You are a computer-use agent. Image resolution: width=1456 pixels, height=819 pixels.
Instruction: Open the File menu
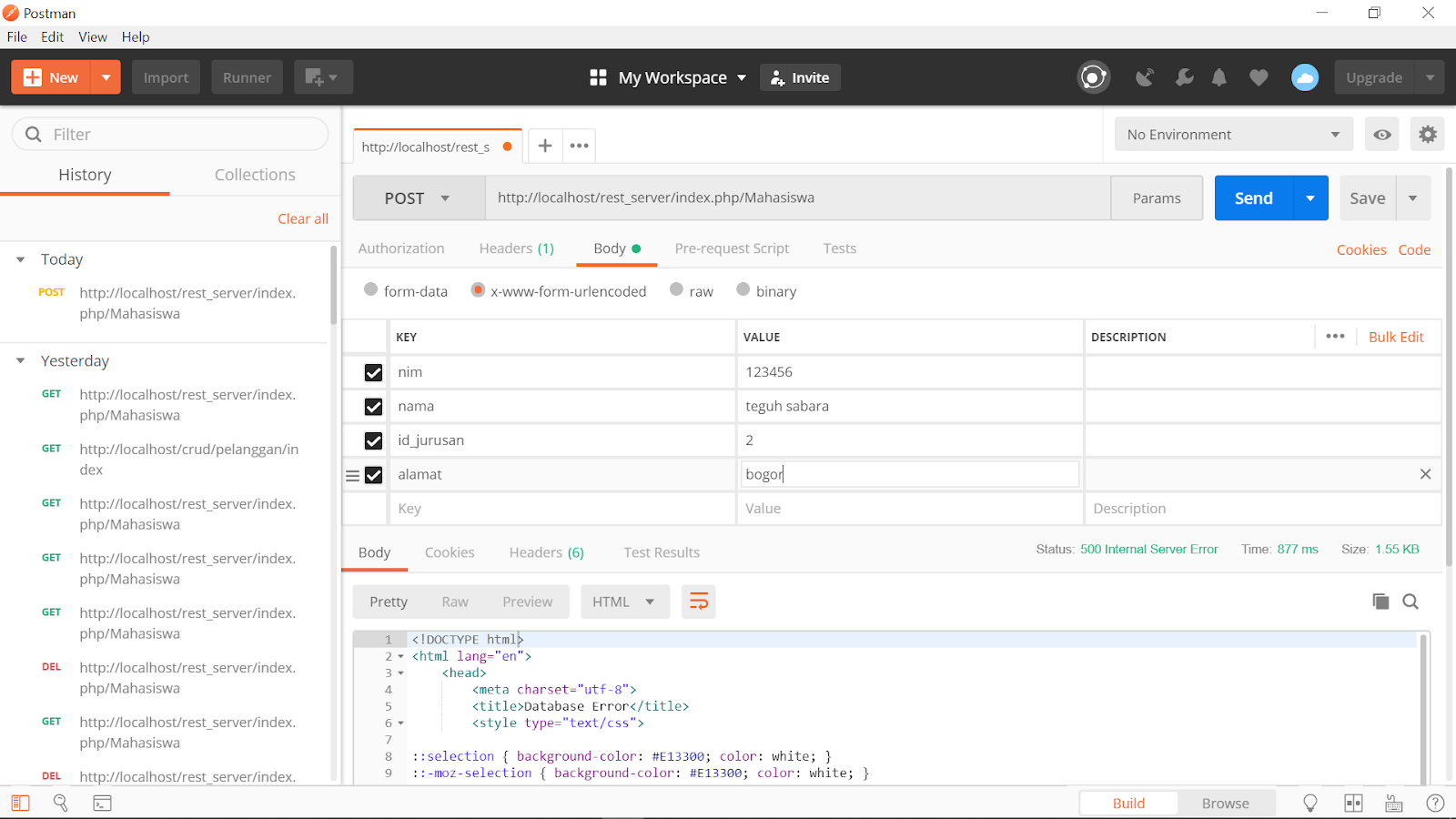[x=17, y=37]
